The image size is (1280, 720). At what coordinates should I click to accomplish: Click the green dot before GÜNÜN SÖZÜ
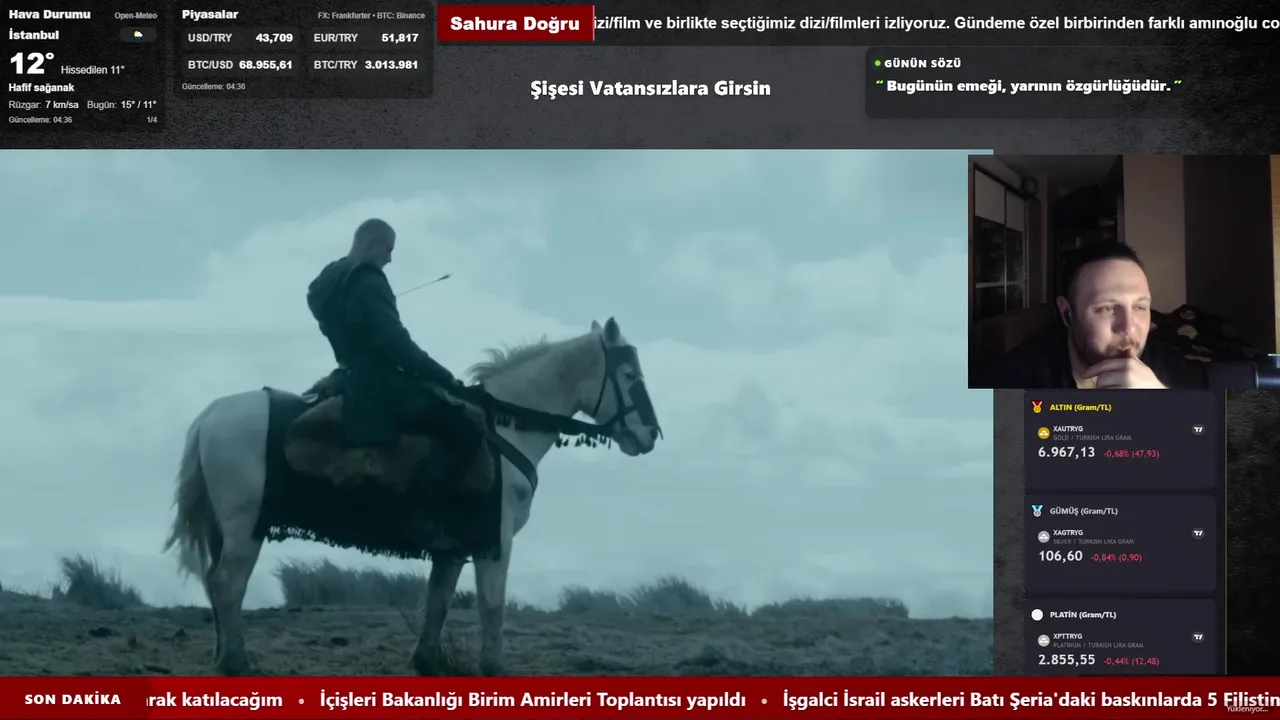pos(878,63)
